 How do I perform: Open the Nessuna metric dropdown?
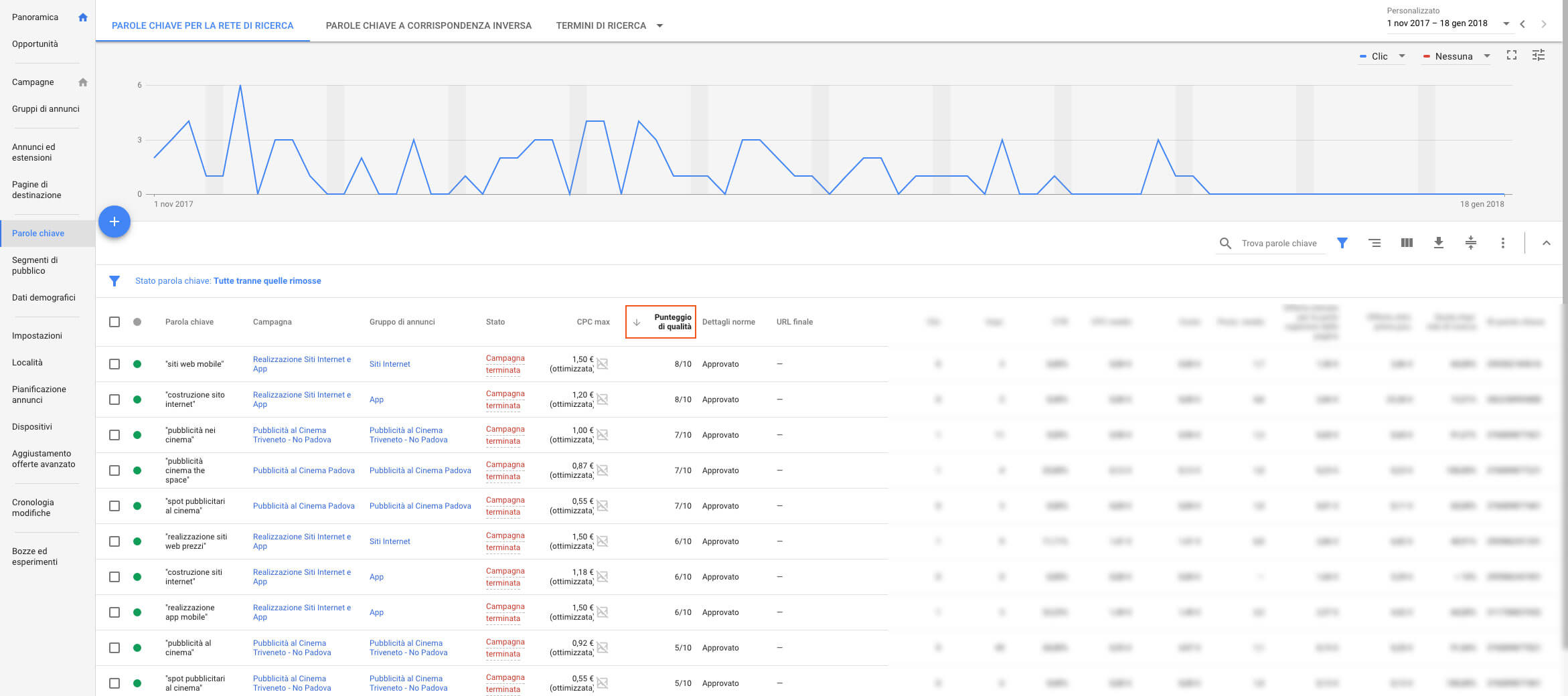1456,56
